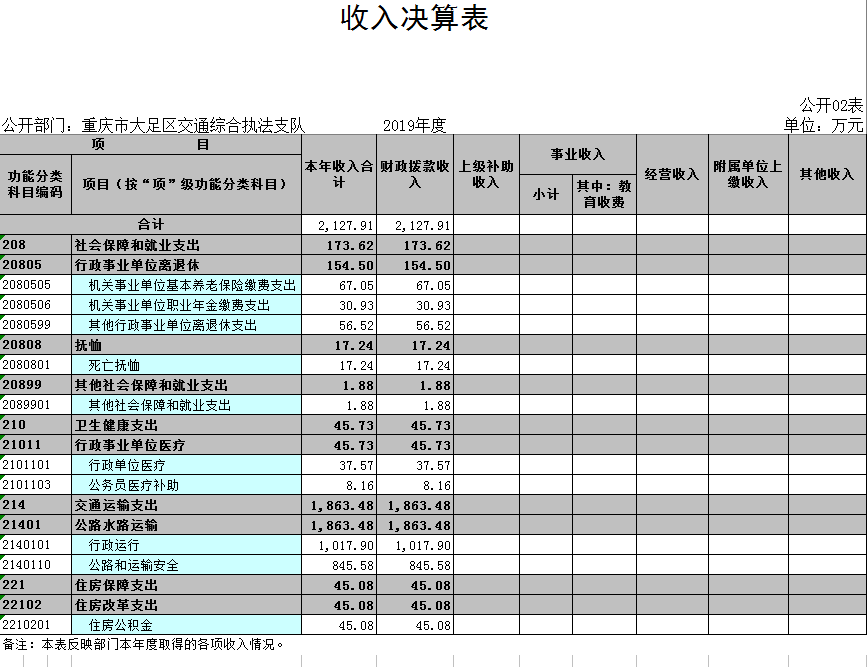
Task: Select the 小计 sub-header
Action: point(546,194)
